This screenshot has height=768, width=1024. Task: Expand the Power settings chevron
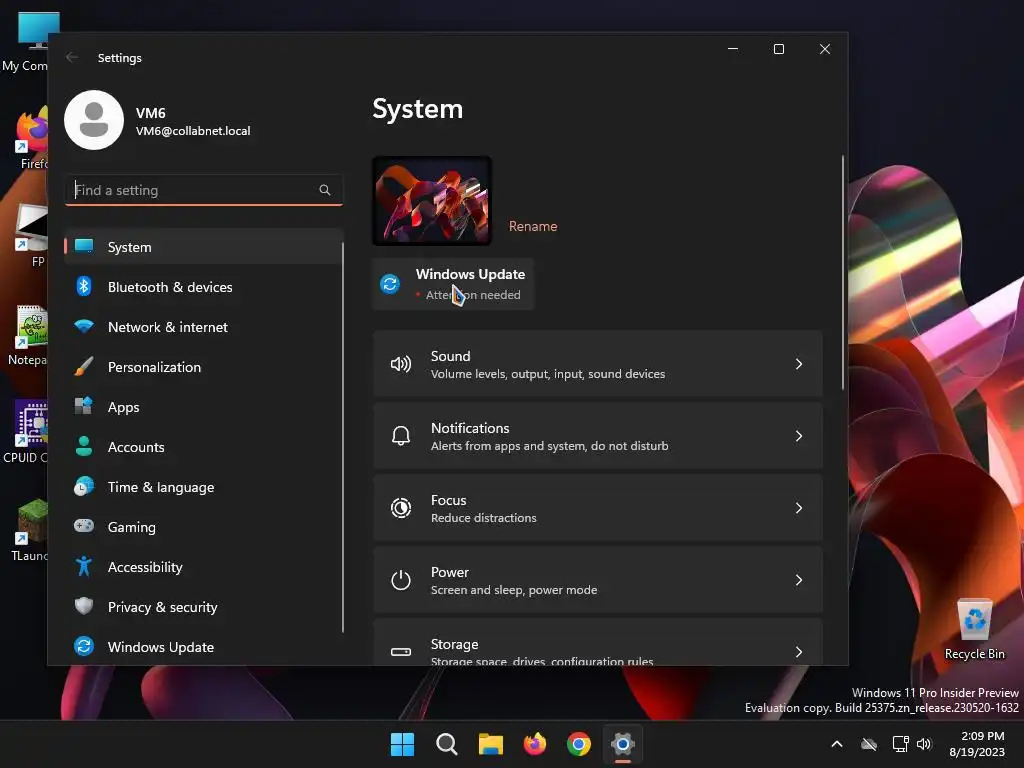click(799, 579)
